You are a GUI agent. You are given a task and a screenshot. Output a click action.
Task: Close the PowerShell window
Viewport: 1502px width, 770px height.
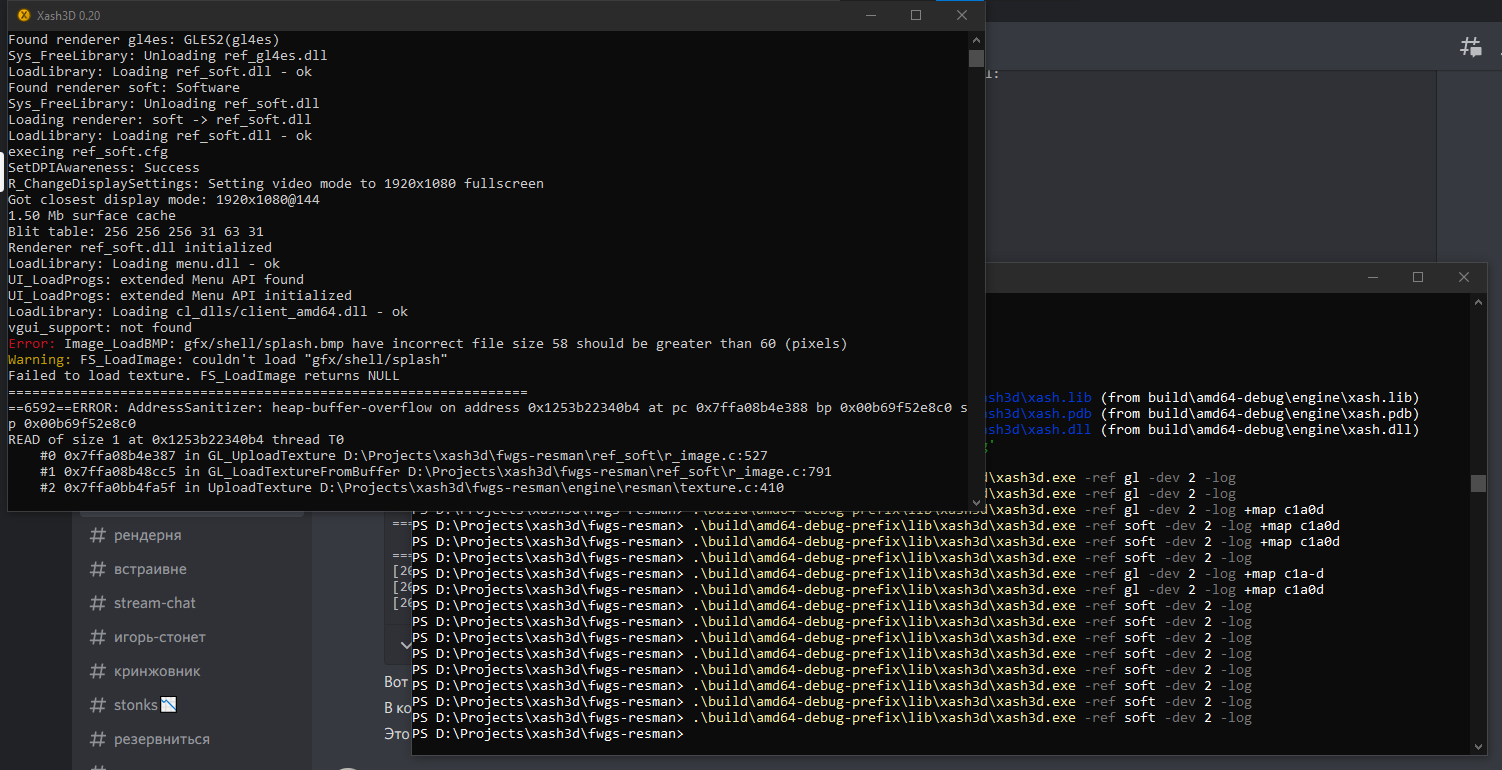point(1463,277)
